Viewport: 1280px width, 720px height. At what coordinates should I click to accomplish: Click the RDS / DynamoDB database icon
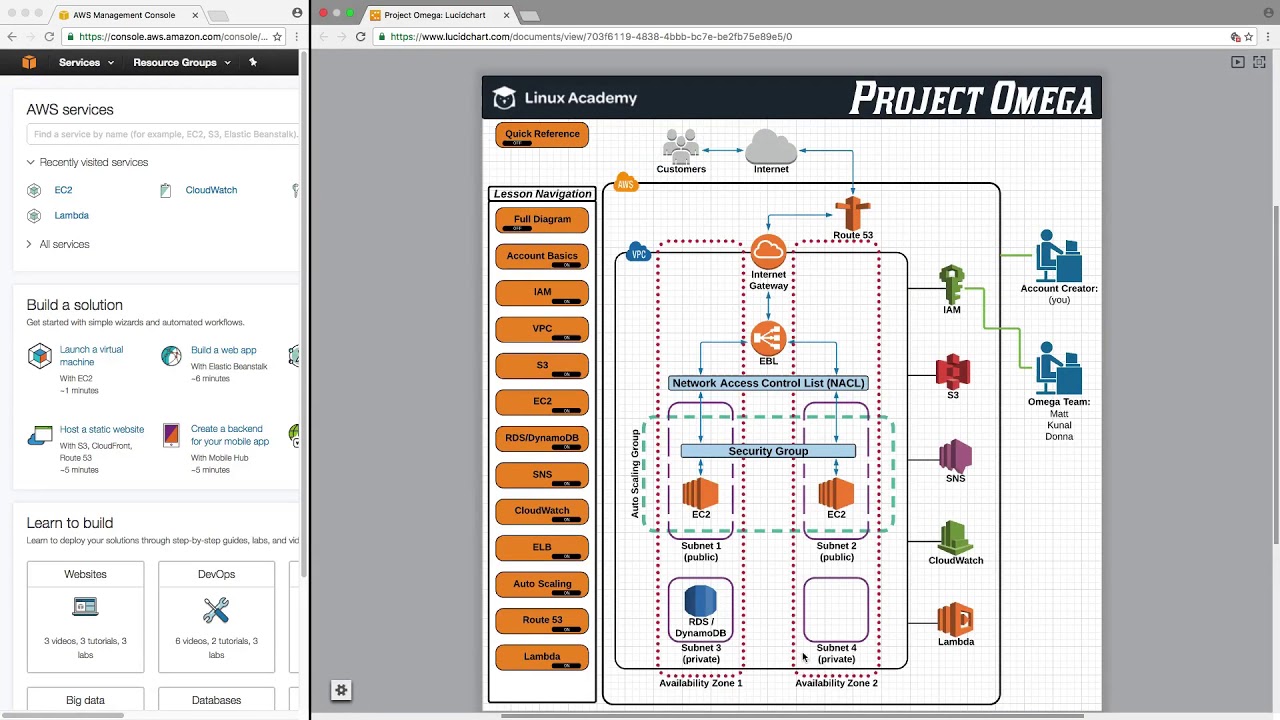(x=700, y=600)
